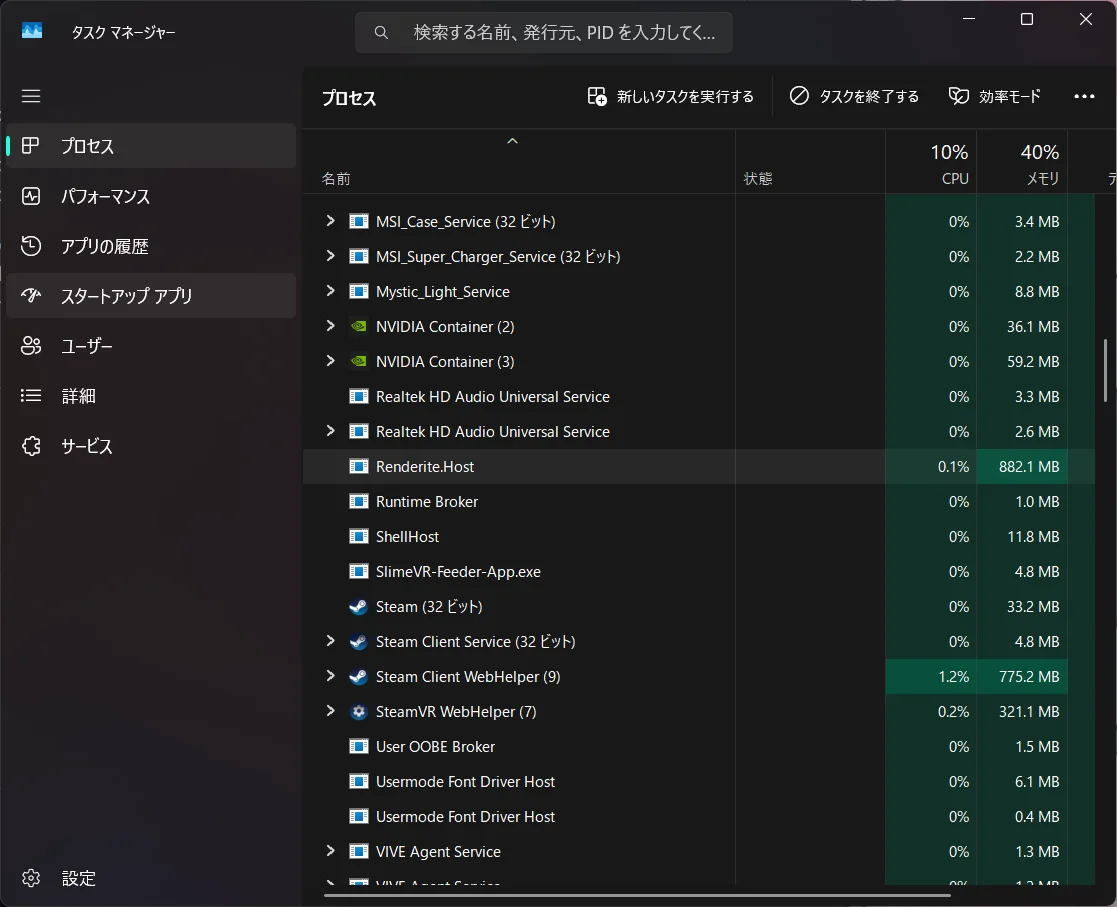Click the Performance graph icon in sidebar
The height and width of the screenshot is (907, 1117).
coord(31,196)
